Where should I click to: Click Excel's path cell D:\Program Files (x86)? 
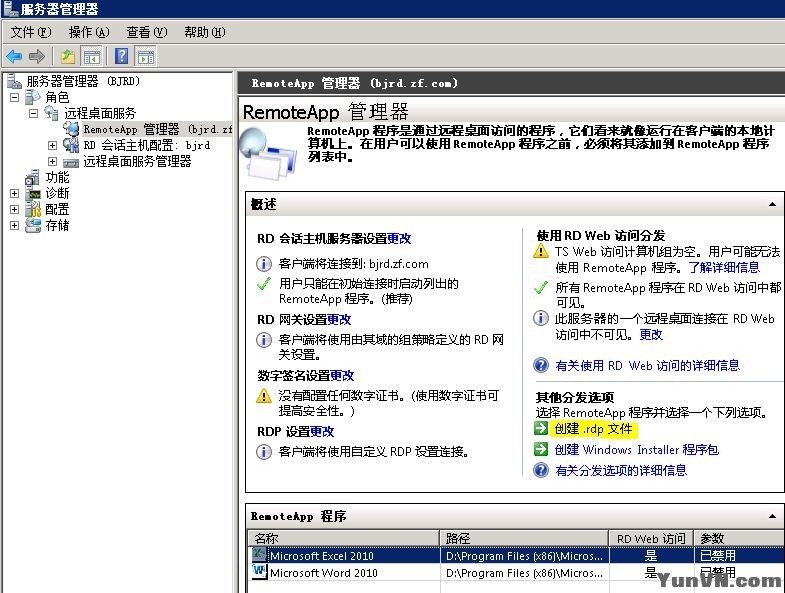tap(524, 555)
